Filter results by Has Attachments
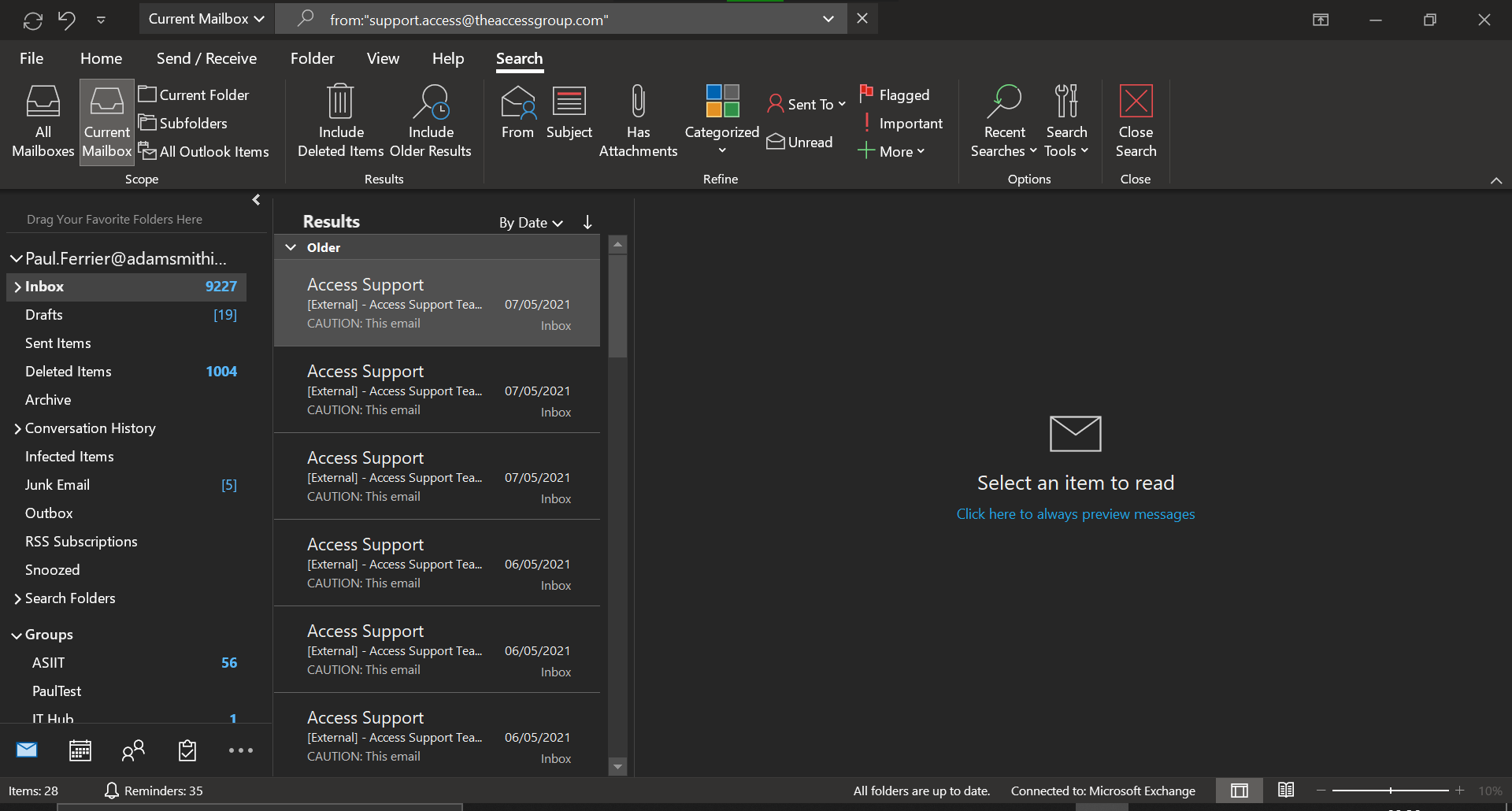Screen dimensions: 1512x811 (x=638, y=122)
